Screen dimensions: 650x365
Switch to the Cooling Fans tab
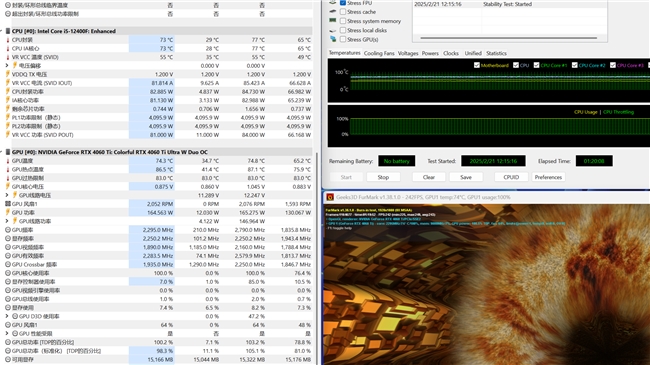tap(379, 53)
